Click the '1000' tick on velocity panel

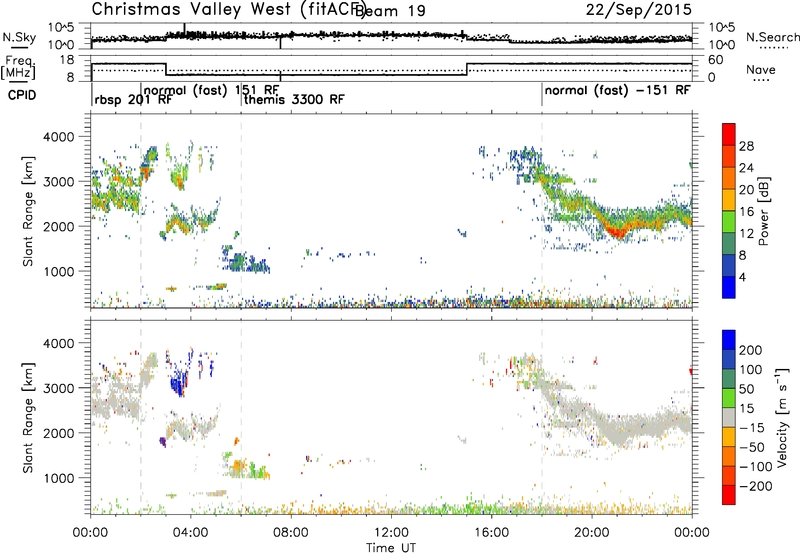pos(59,478)
